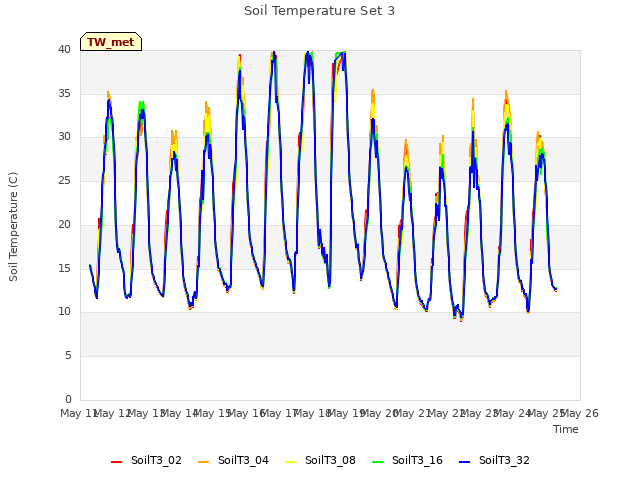Click the Soil Temperature (C) axis label
This screenshot has width=640, height=480.
pyautogui.click(x=13, y=227)
